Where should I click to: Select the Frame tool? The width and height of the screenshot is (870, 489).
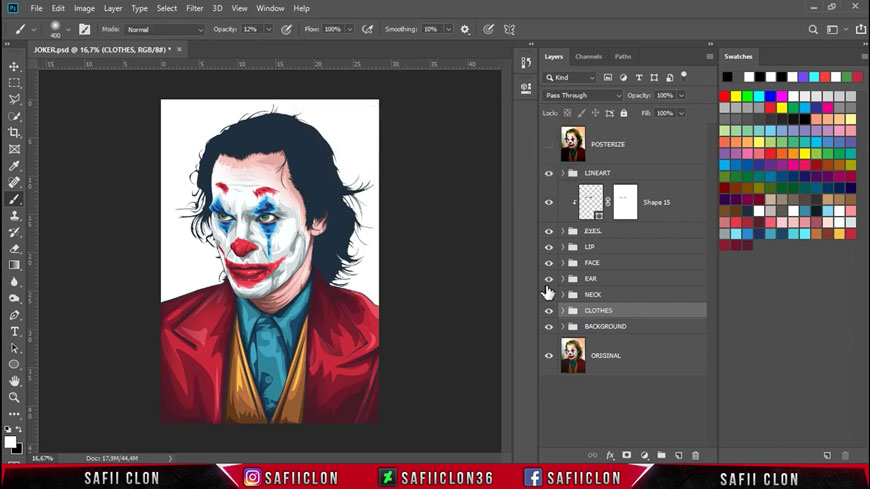click(x=14, y=149)
